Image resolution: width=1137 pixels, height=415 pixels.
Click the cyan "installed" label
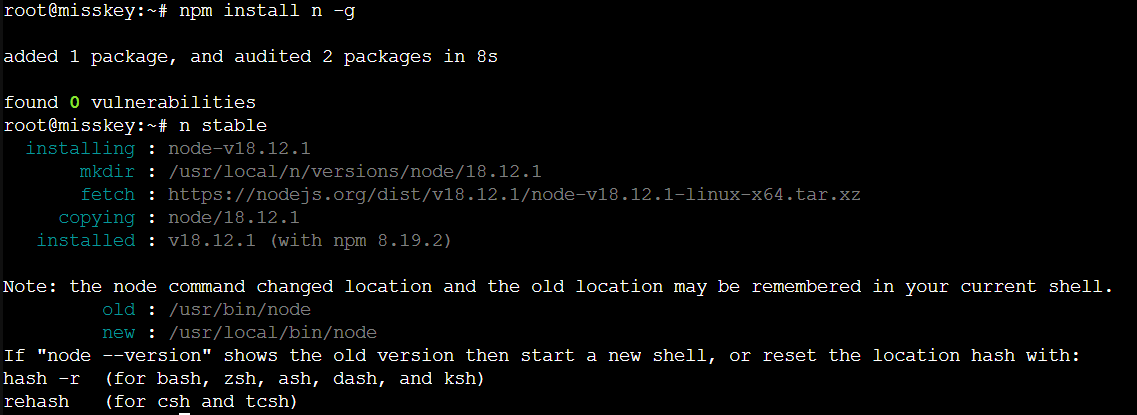(x=85, y=240)
